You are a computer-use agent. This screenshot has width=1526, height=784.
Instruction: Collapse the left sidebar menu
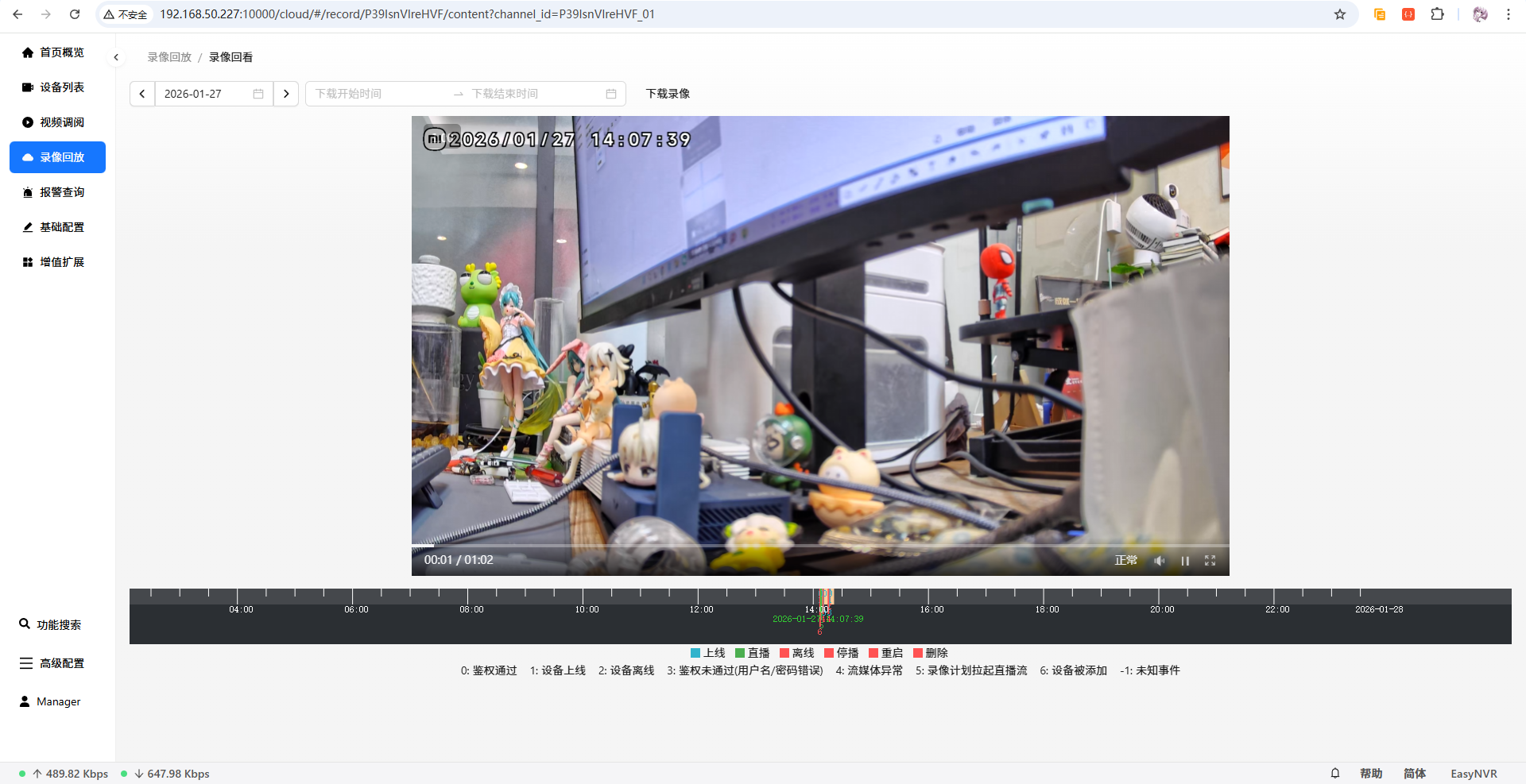click(x=116, y=57)
